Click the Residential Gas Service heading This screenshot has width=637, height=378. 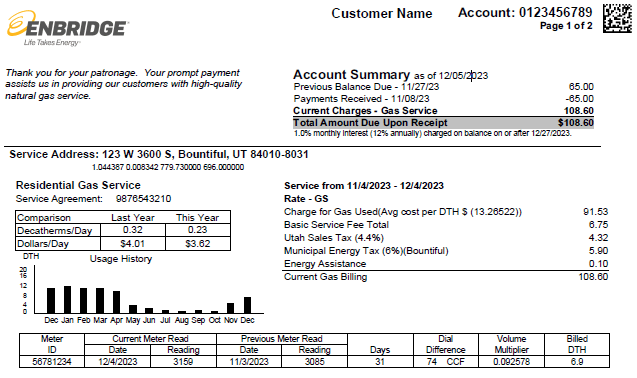click(x=78, y=185)
